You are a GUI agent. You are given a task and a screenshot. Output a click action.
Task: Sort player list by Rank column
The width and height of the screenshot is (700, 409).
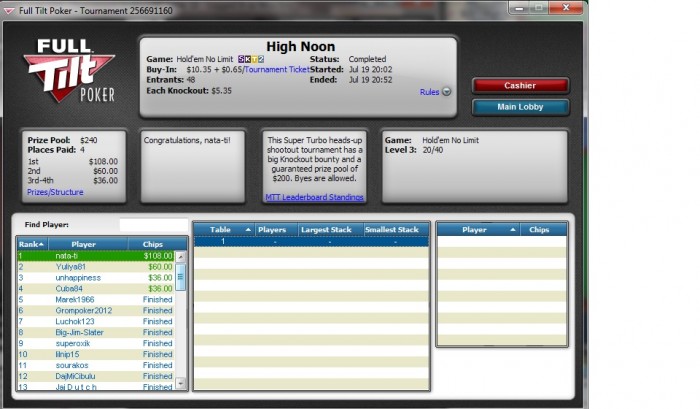[x=32, y=244]
